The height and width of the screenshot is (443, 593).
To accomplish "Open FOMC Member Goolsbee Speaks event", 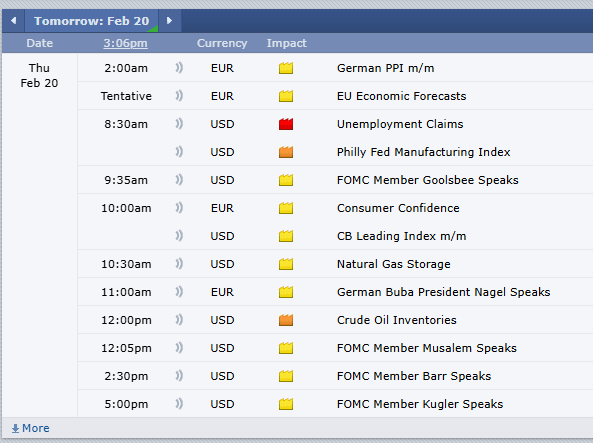I will [427, 180].
